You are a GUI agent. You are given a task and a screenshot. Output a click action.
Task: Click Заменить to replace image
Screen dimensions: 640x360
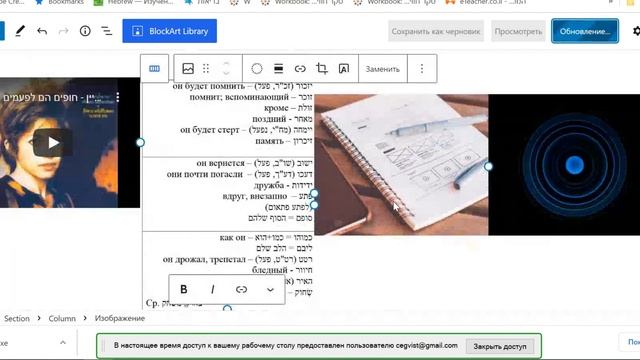[x=382, y=69]
